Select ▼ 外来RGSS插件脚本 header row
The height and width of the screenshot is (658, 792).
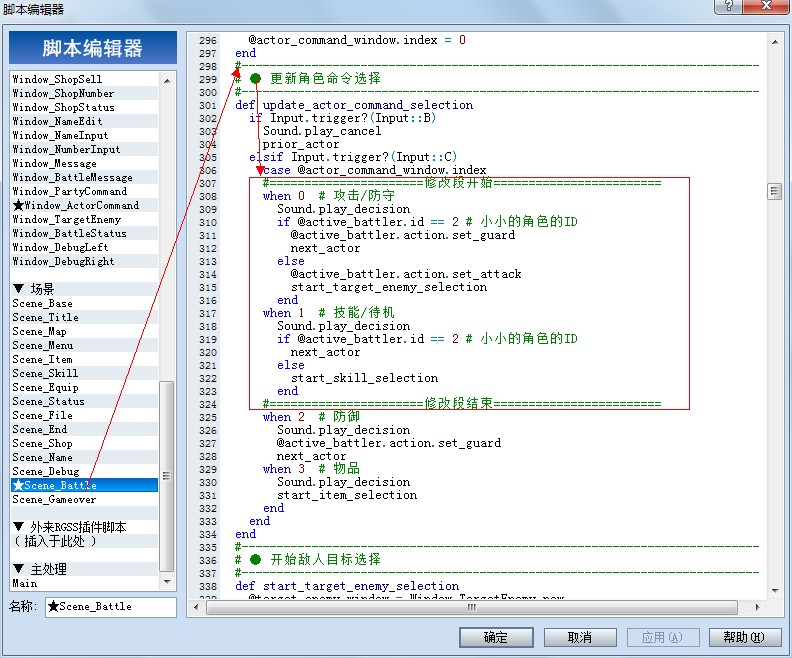pyautogui.click(x=84, y=527)
